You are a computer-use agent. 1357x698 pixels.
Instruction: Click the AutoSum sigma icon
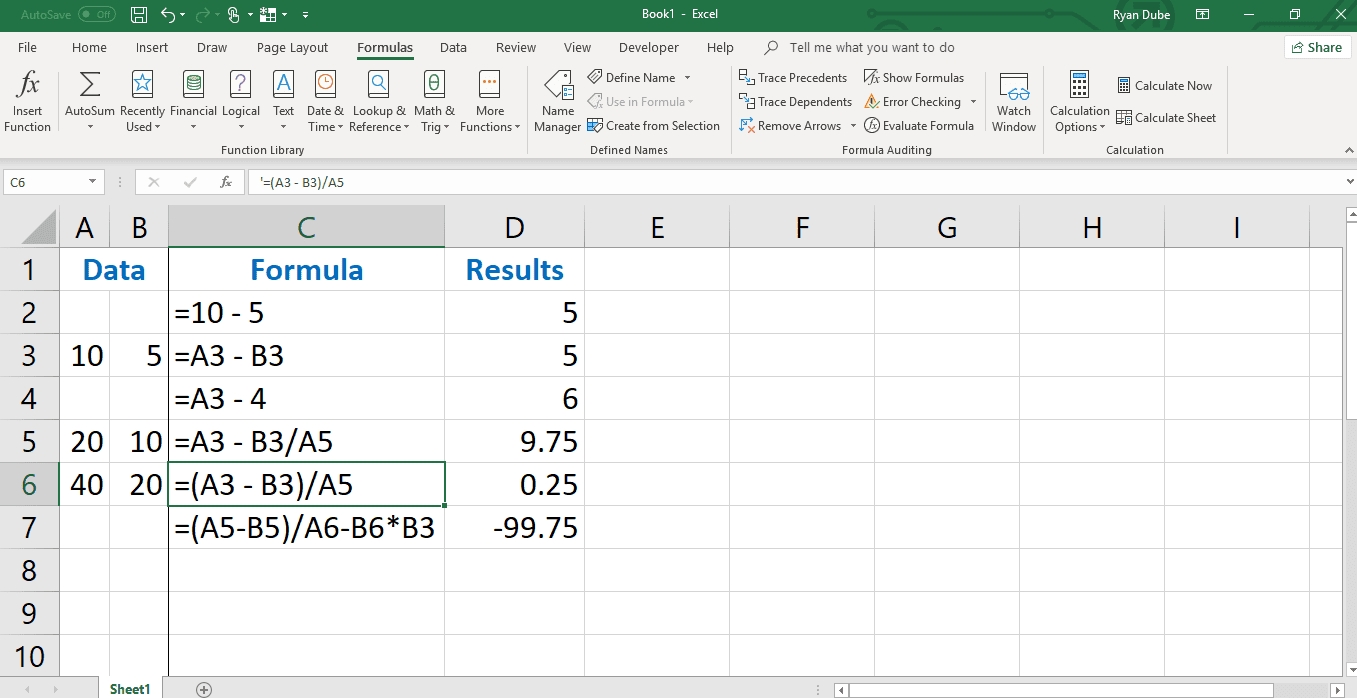click(90, 84)
